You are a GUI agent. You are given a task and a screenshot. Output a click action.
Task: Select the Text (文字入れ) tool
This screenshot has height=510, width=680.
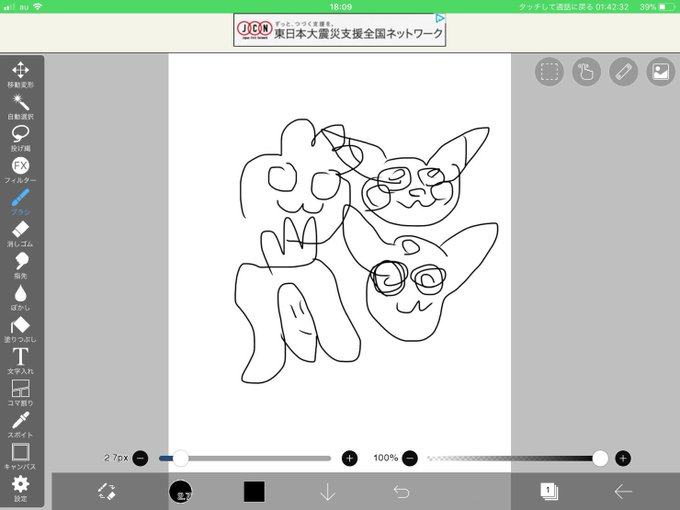20,361
